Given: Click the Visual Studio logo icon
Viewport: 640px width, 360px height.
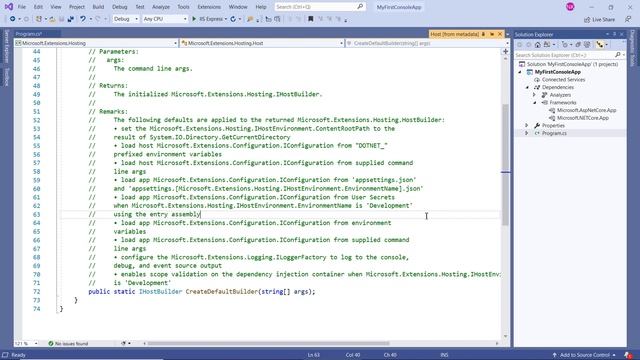Looking at the screenshot, I should click(x=9, y=7).
